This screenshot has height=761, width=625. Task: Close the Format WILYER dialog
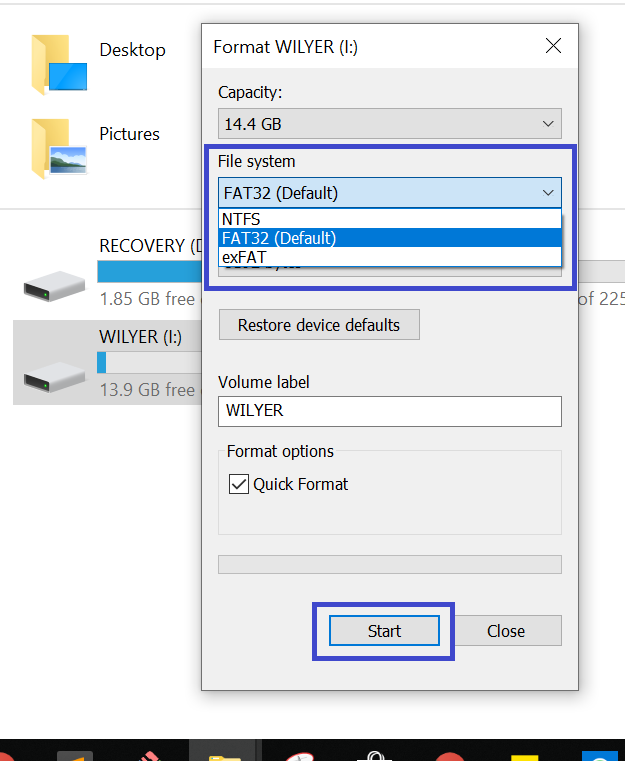point(553,46)
